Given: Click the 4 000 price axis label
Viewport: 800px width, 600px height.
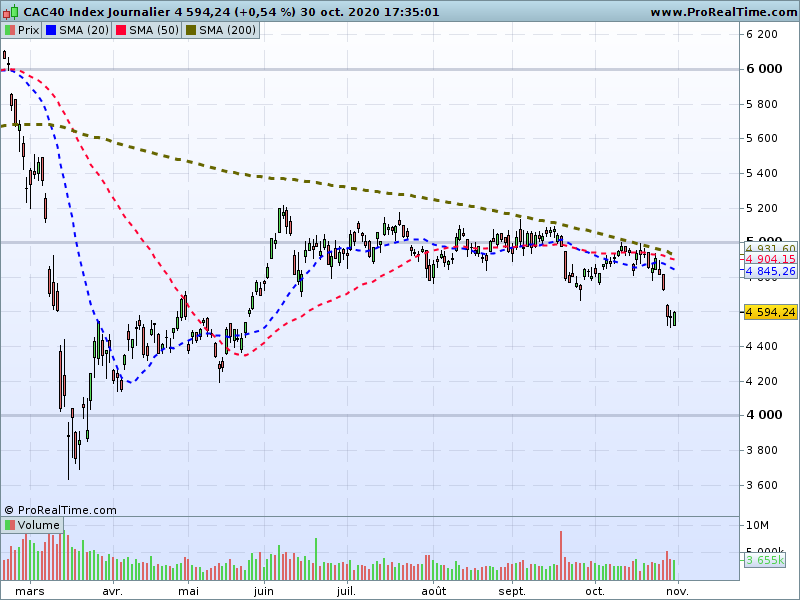Looking at the screenshot, I should tap(764, 415).
